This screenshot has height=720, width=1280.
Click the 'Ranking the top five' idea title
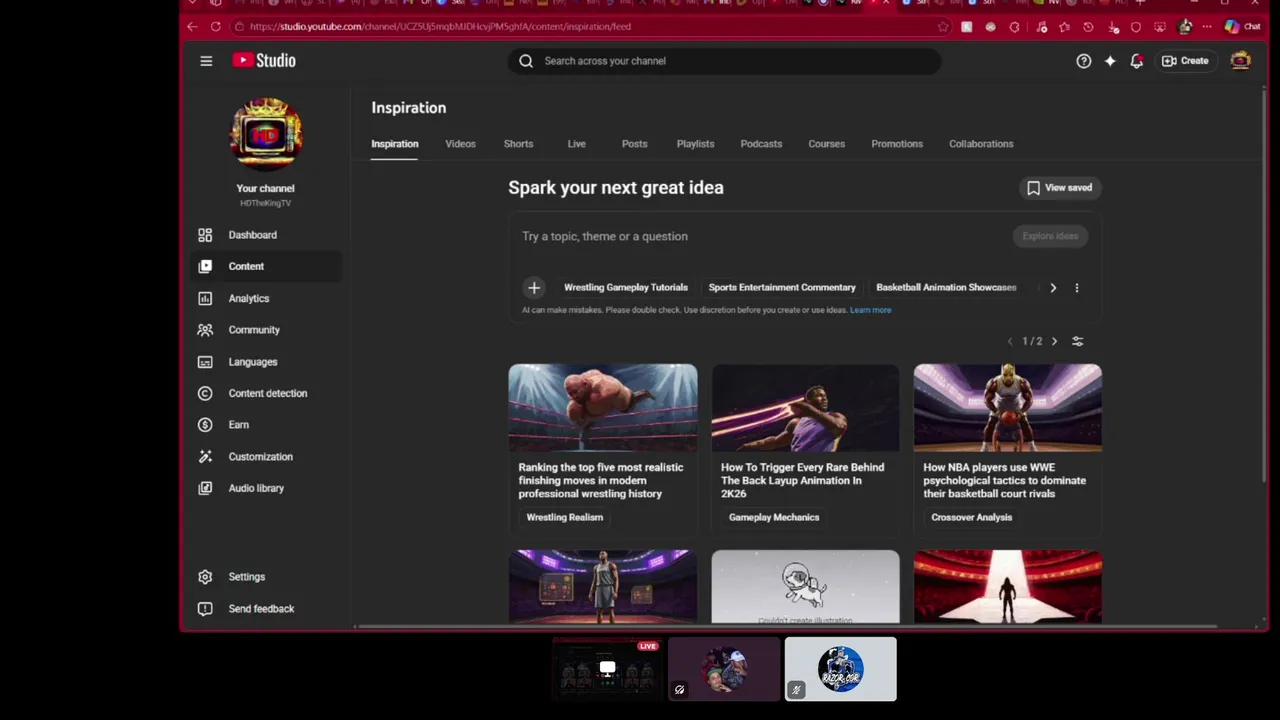coord(601,481)
